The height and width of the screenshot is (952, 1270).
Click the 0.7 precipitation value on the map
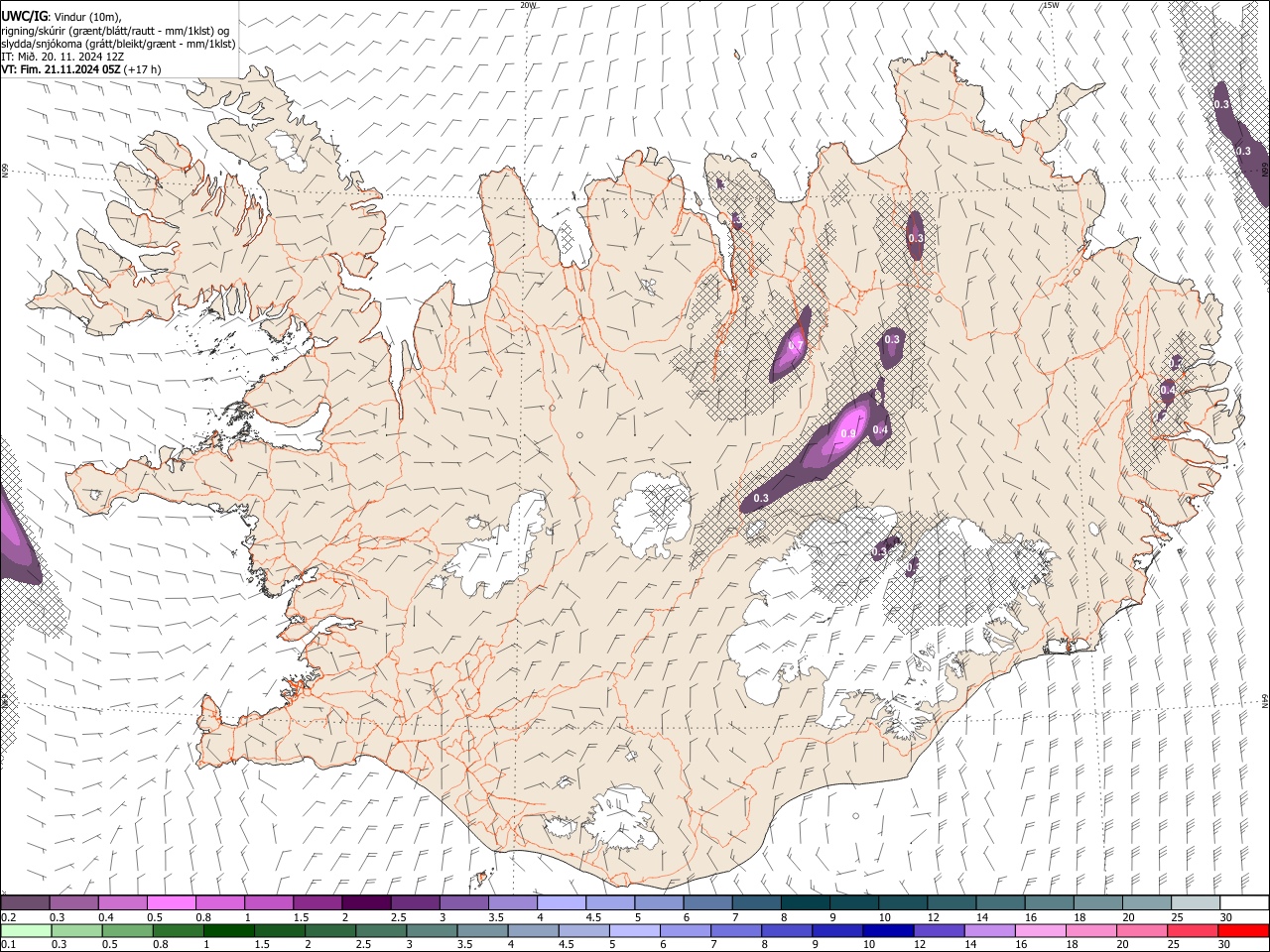tap(795, 346)
